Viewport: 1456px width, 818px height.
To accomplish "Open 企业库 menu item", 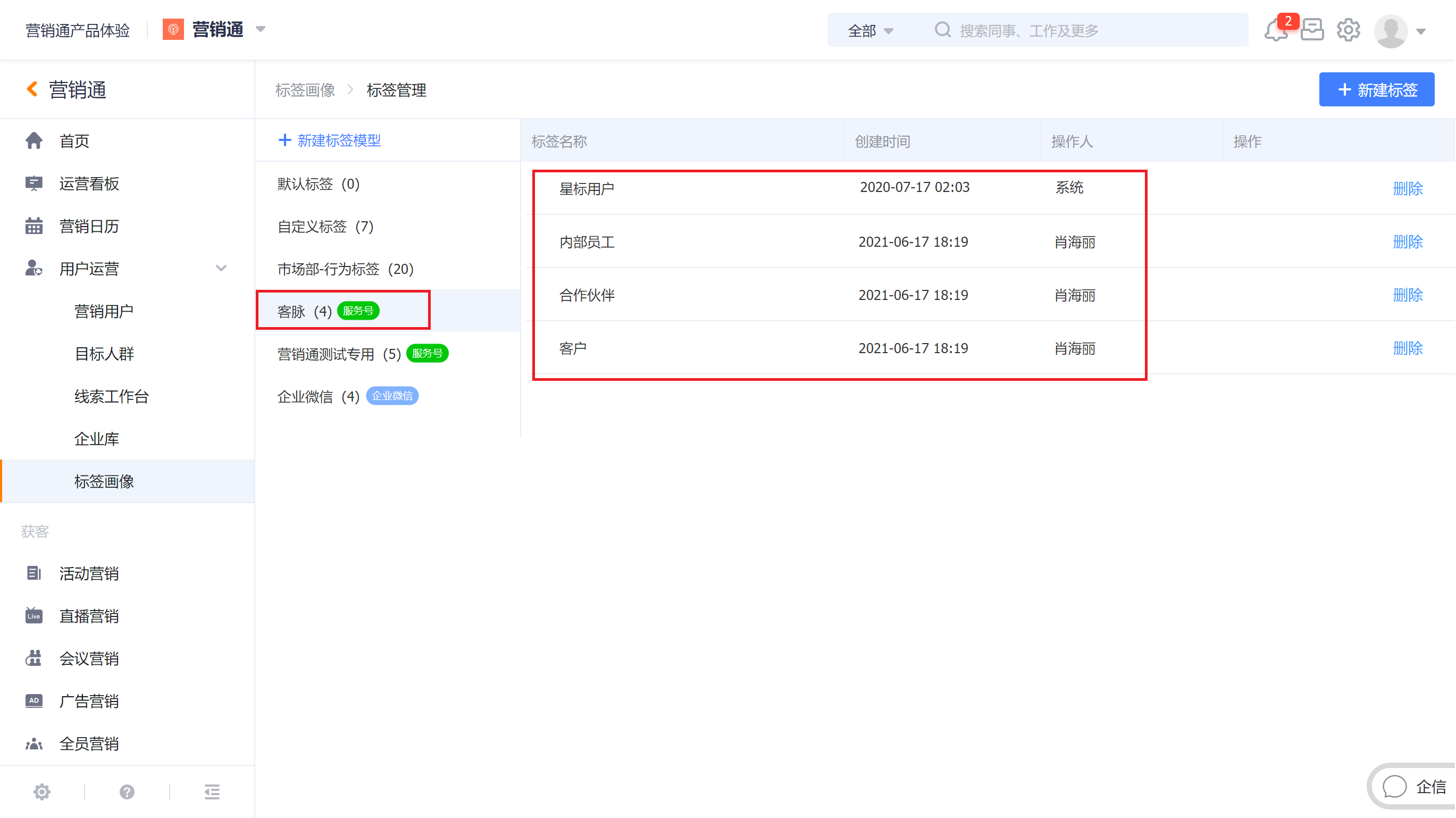I will (97, 439).
